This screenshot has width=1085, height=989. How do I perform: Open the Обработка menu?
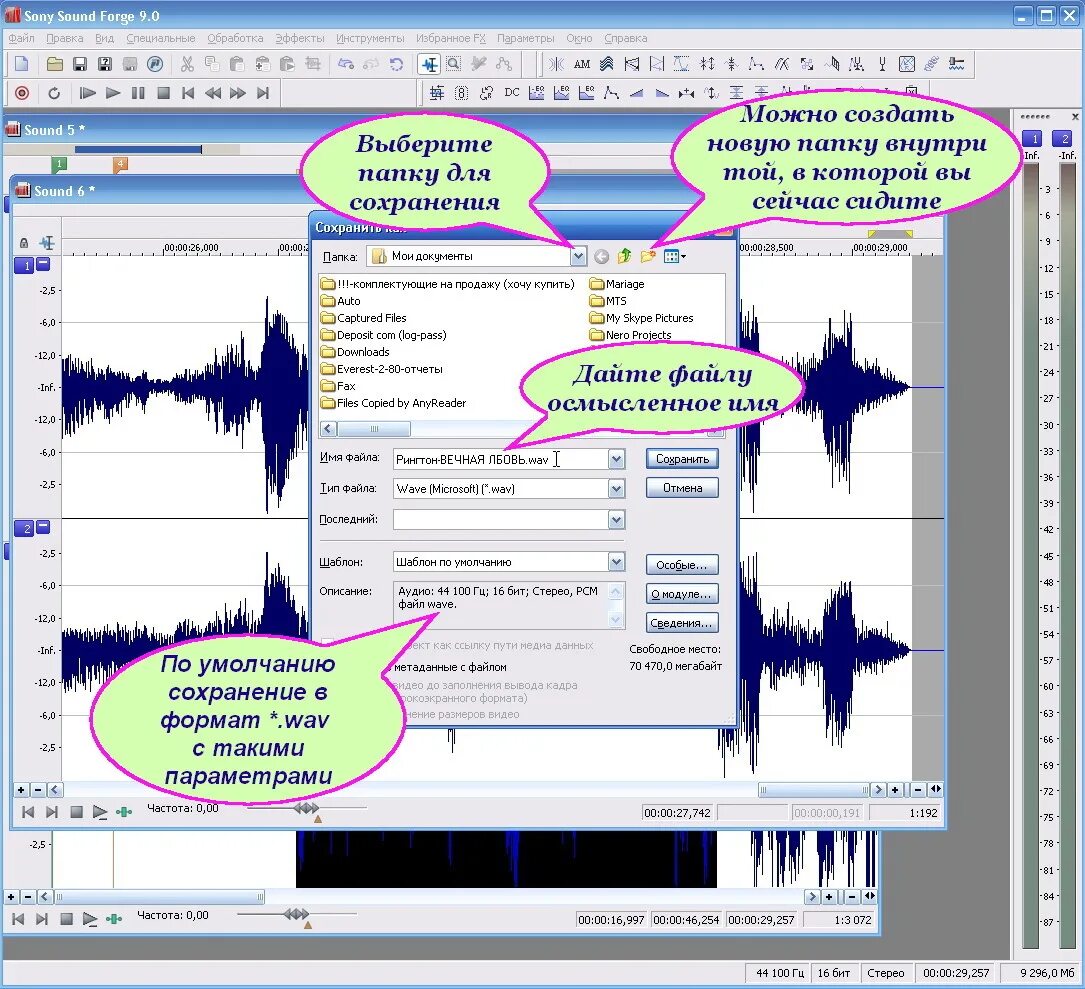click(x=235, y=38)
